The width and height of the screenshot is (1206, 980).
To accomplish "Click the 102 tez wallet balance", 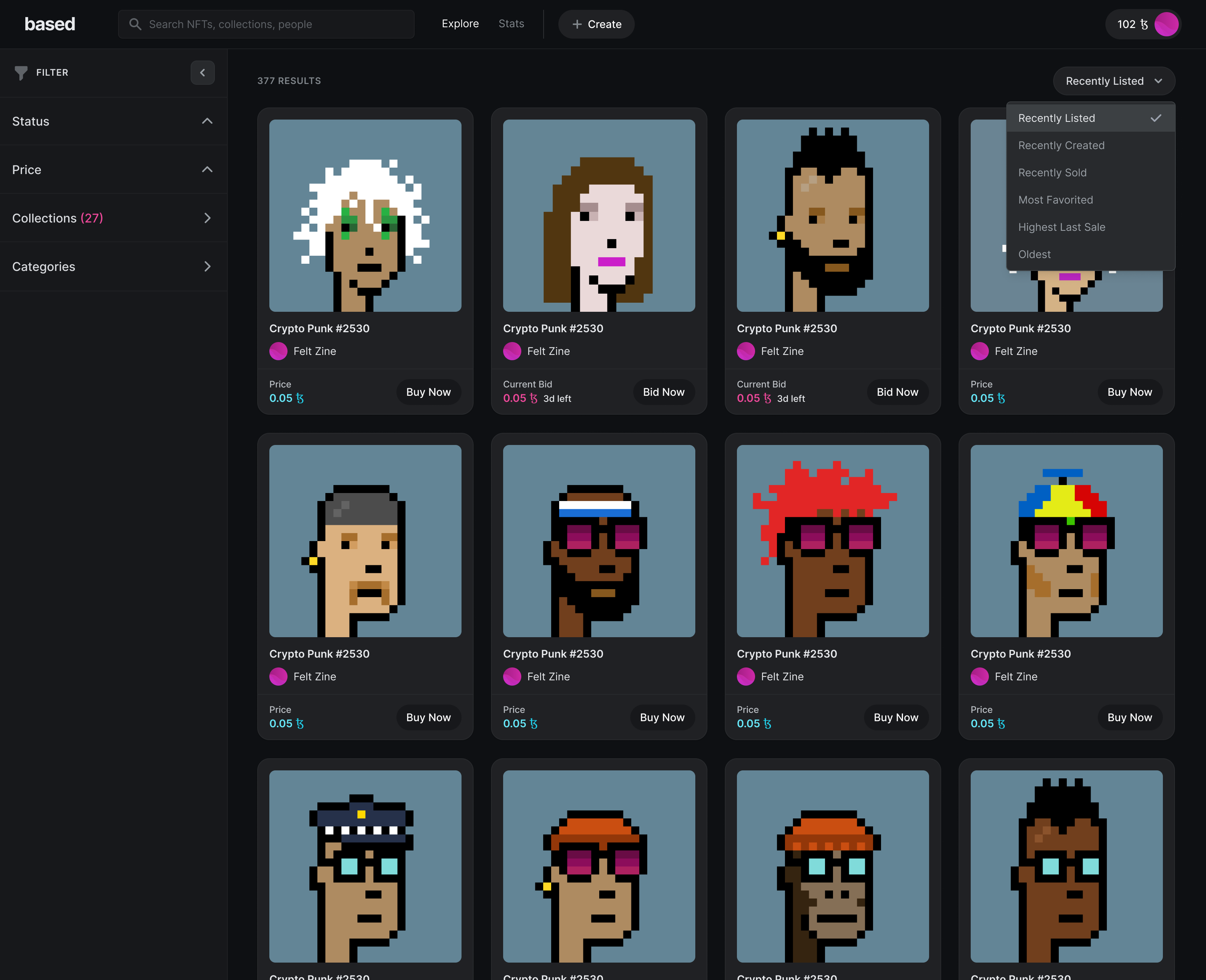I will [1132, 24].
